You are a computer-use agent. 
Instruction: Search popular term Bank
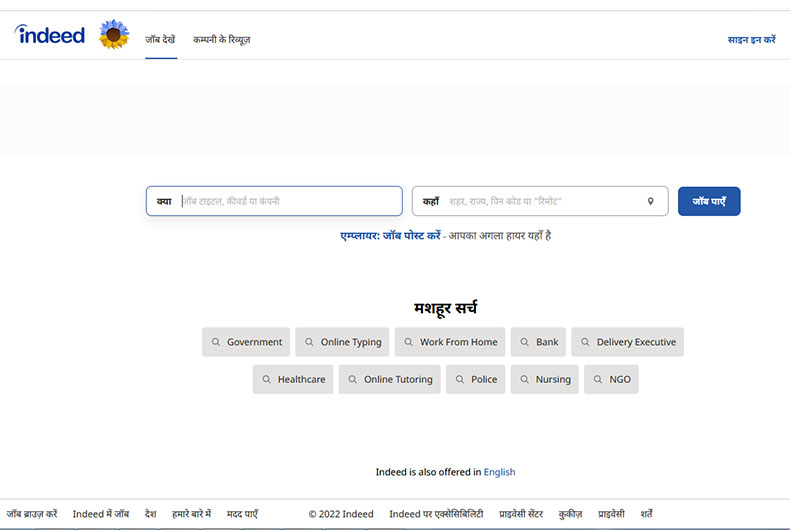coord(538,342)
